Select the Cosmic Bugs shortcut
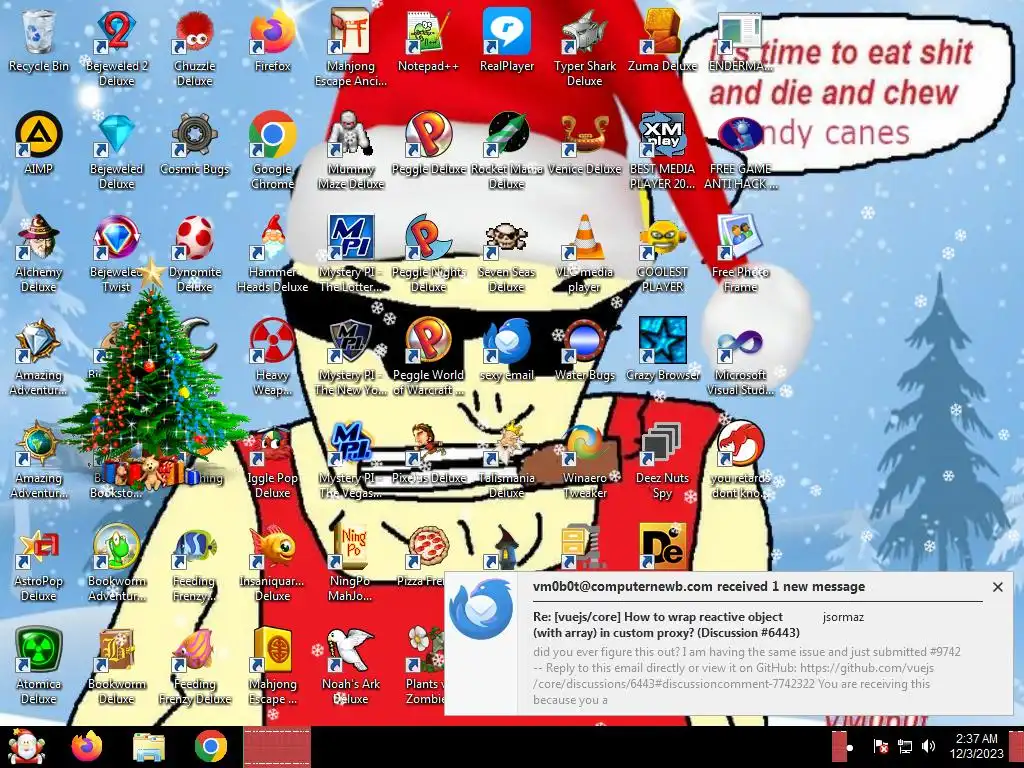Screen dimensions: 1024x768 (195, 144)
